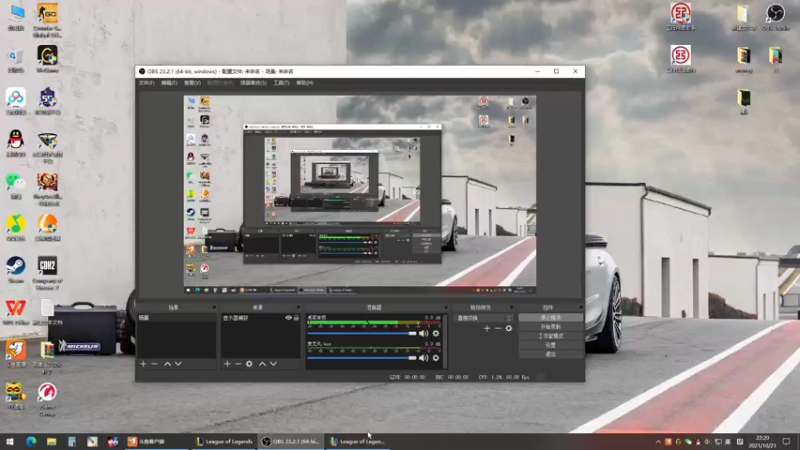The height and width of the screenshot is (450, 800).
Task: Undock the Sources (来源) panel using its header button
Action: [x=298, y=307]
